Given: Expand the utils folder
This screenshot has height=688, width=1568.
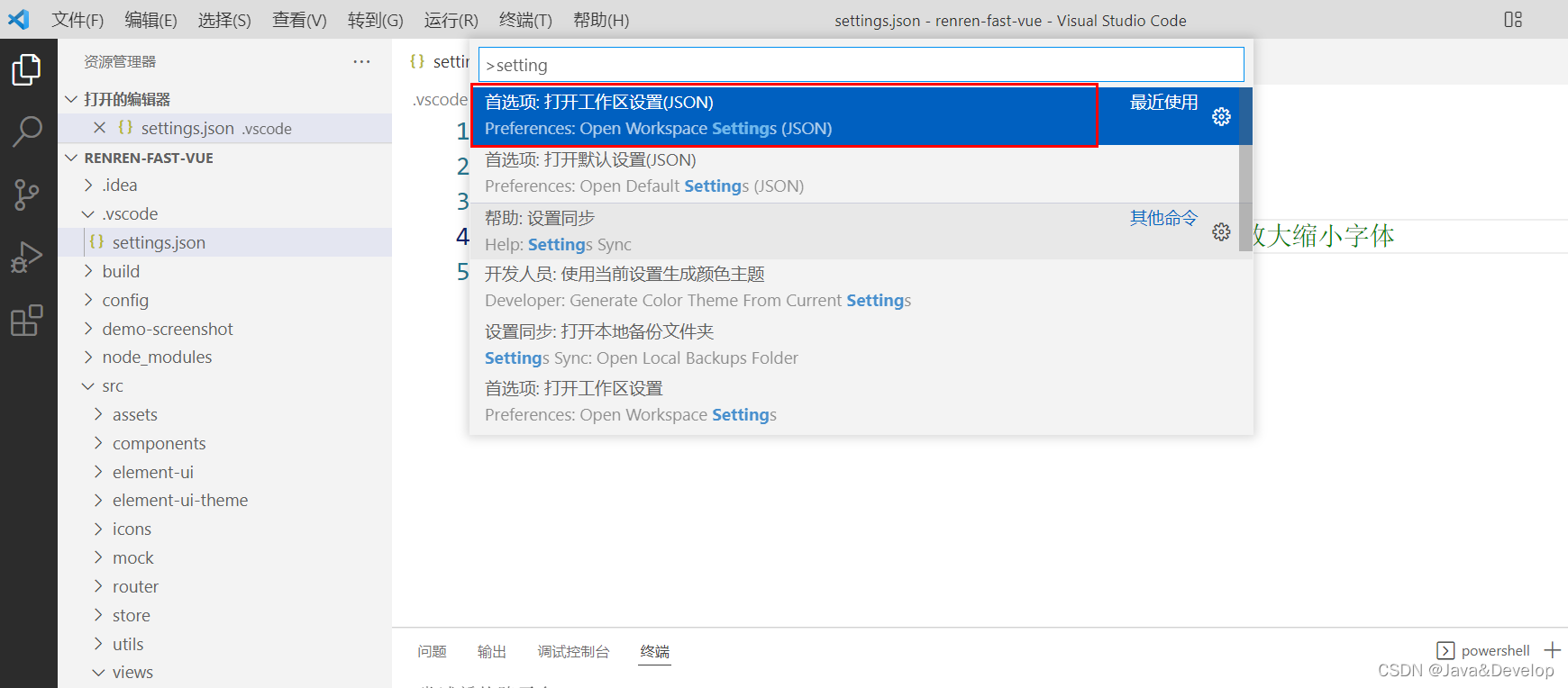Looking at the screenshot, I should click(98, 644).
